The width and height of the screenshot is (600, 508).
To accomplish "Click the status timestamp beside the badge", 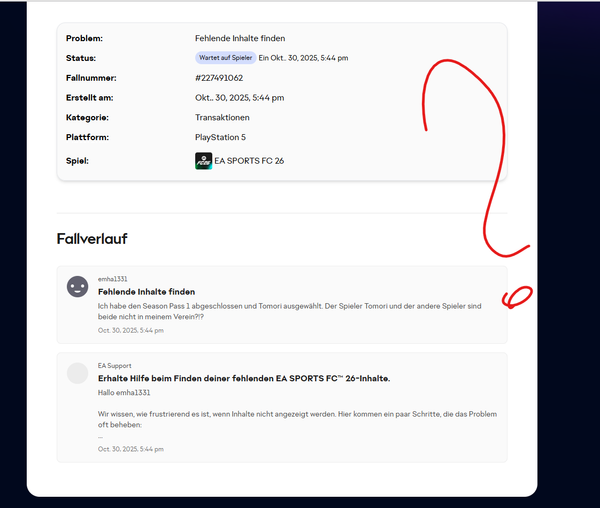I will tap(303, 58).
